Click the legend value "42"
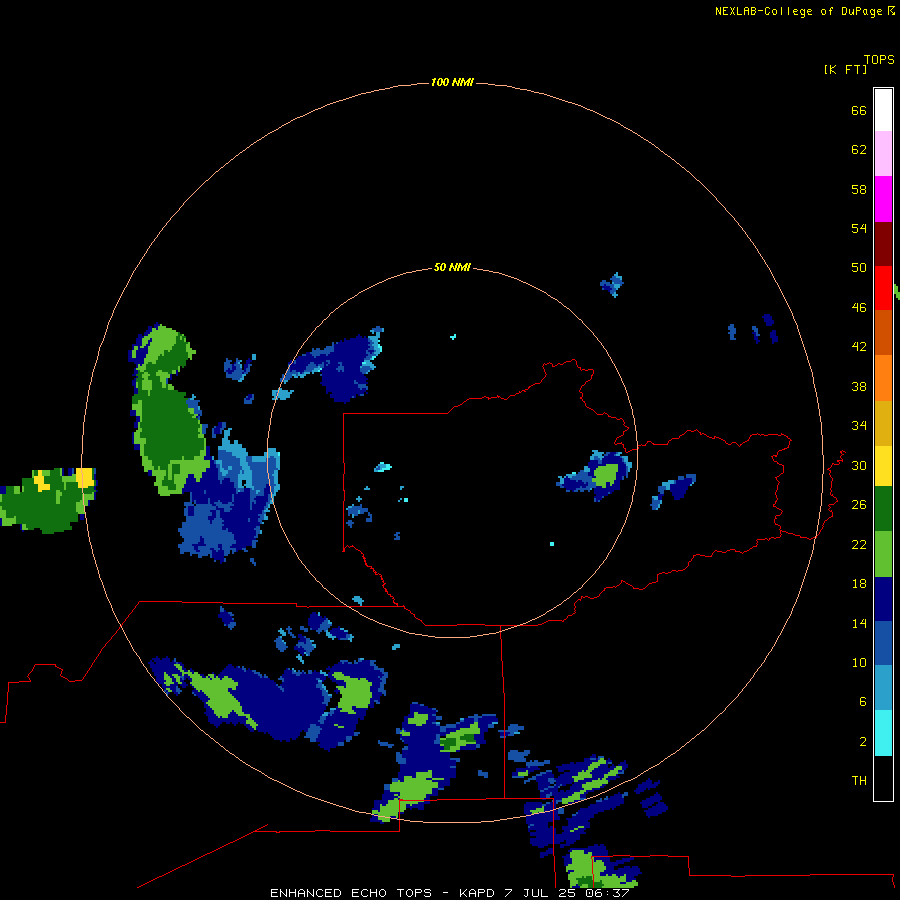 pos(859,347)
